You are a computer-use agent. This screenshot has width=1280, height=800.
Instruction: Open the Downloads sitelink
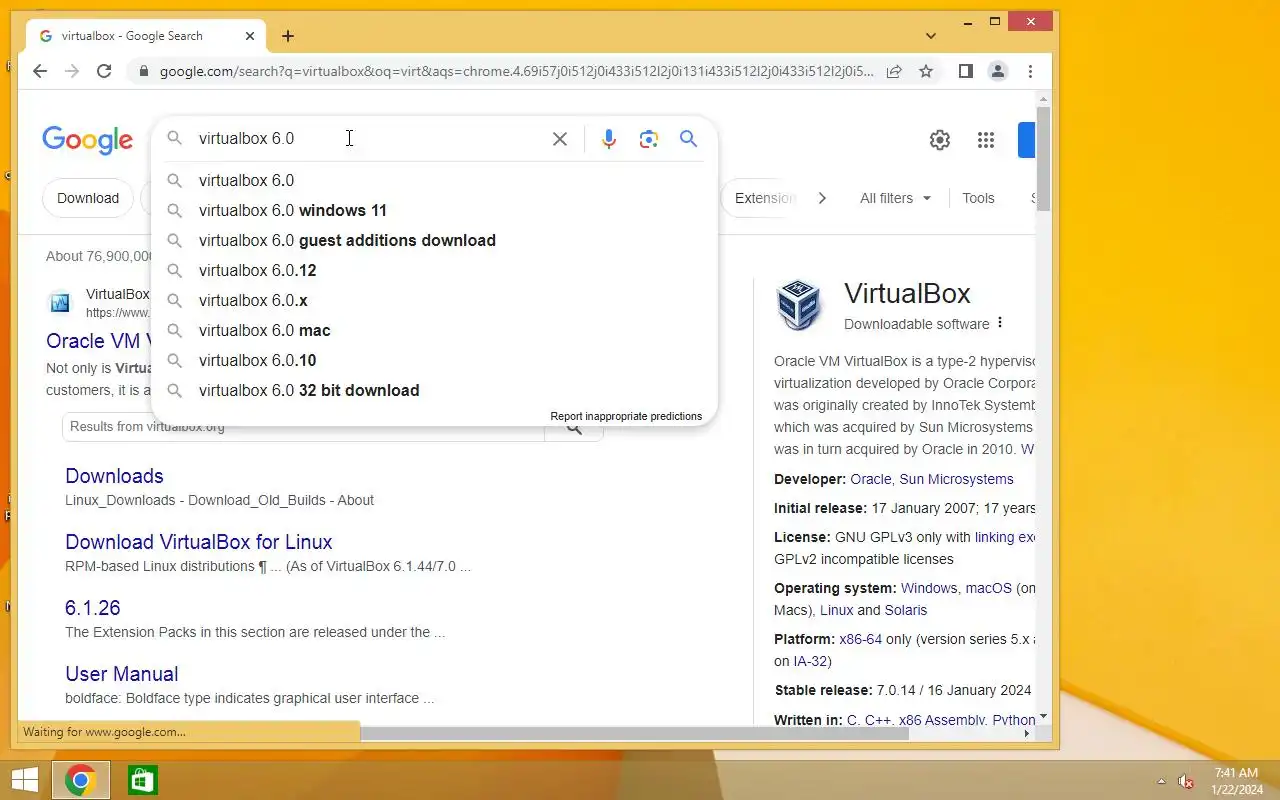point(114,476)
